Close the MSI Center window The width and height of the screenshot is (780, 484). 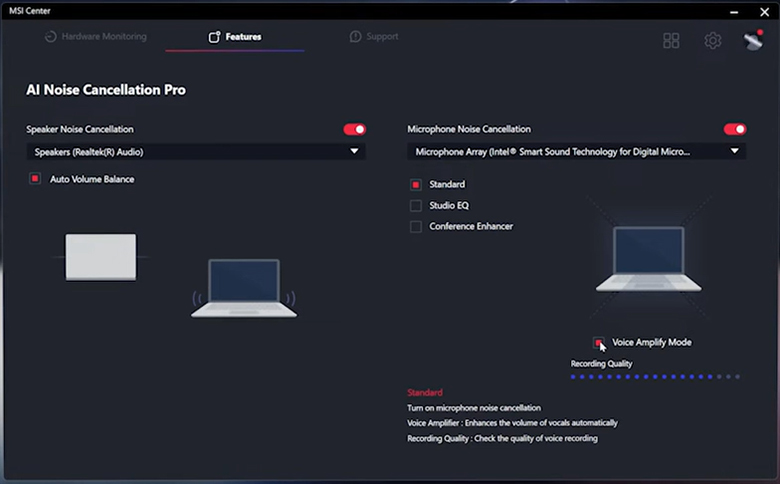click(765, 11)
